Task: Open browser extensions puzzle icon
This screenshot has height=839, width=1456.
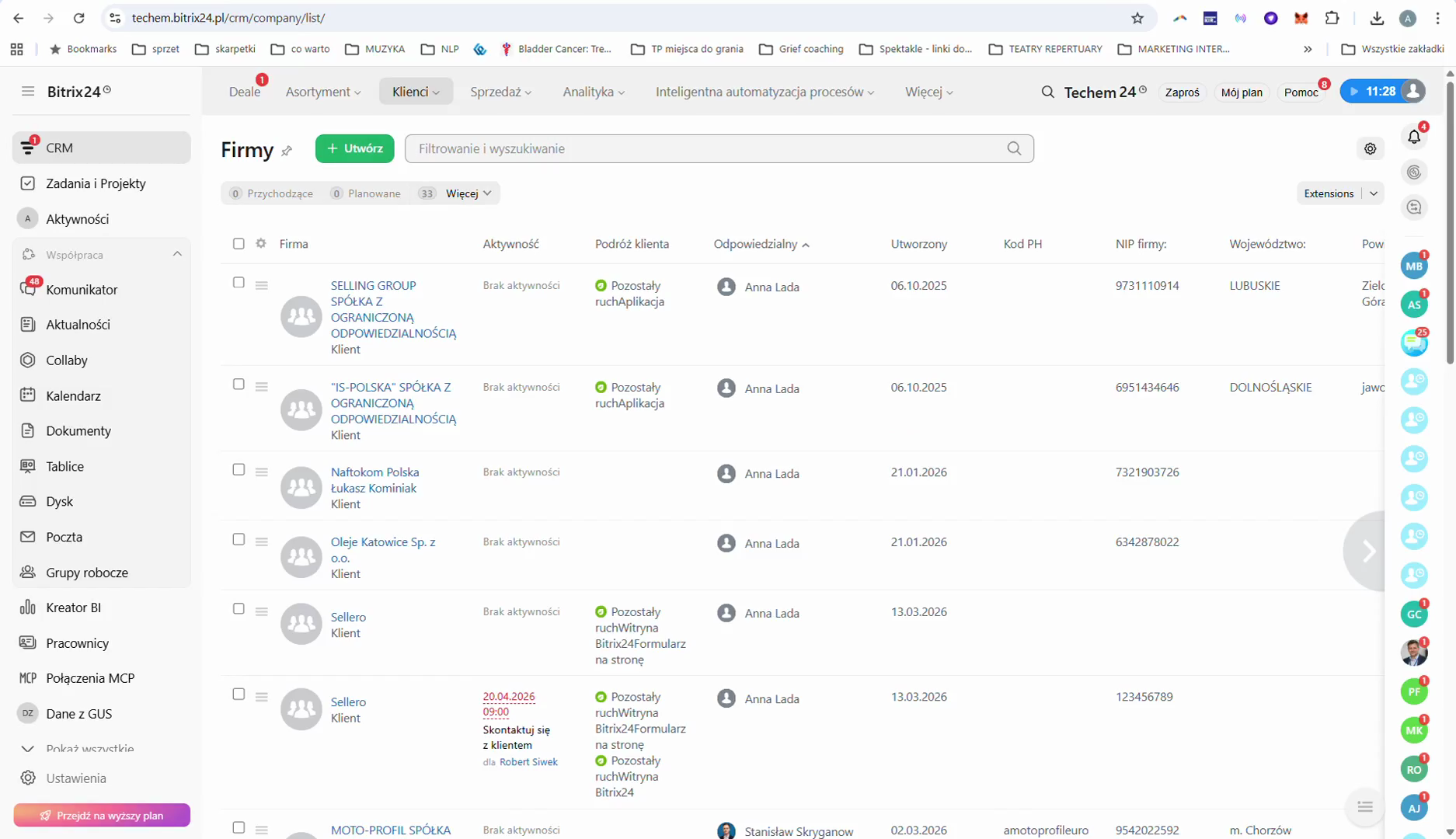Action: pyautogui.click(x=1332, y=18)
